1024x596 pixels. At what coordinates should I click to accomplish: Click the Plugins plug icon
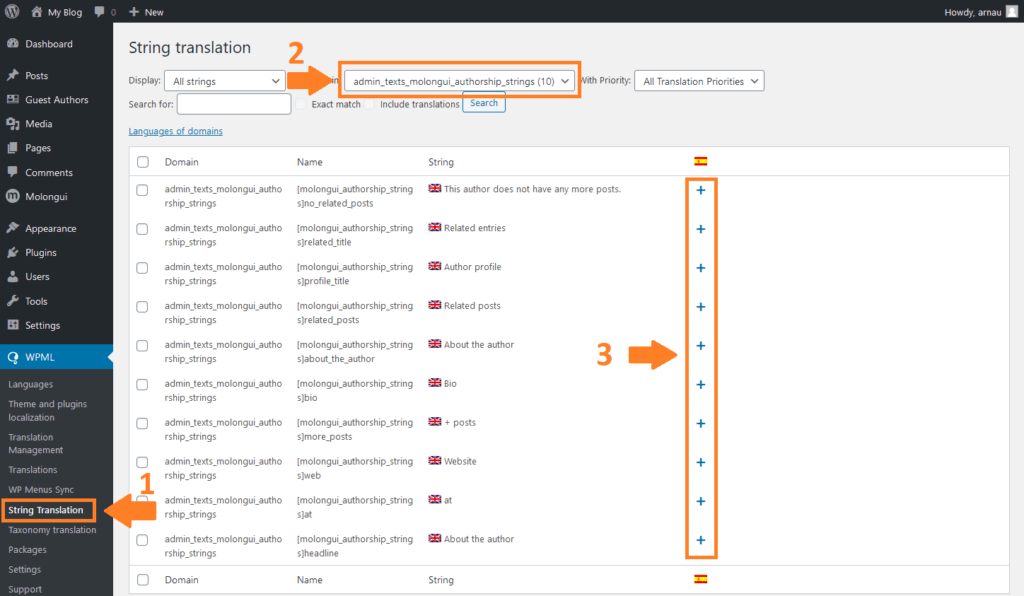[x=12, y=252]
